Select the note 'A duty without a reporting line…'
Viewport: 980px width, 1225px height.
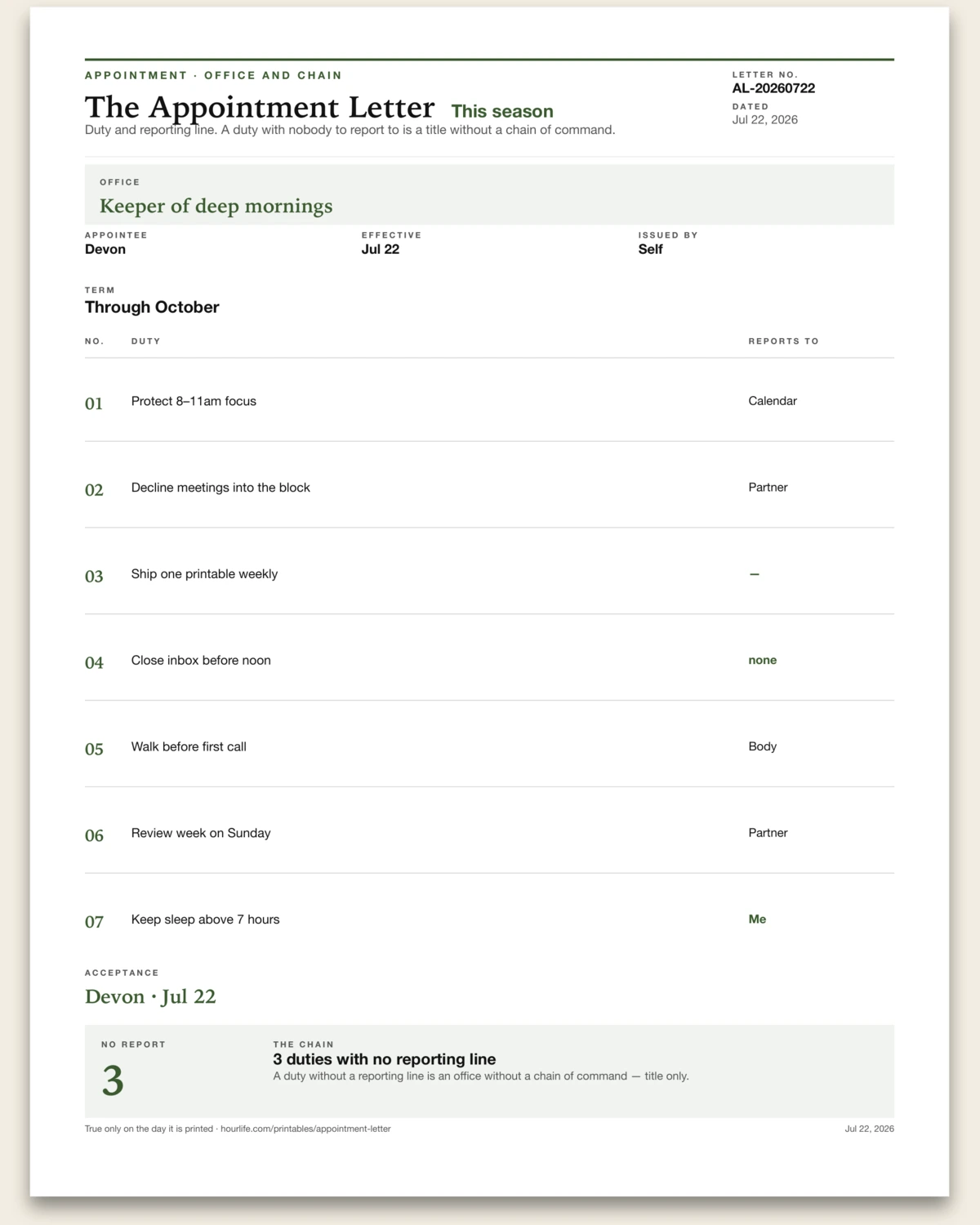481,1076
